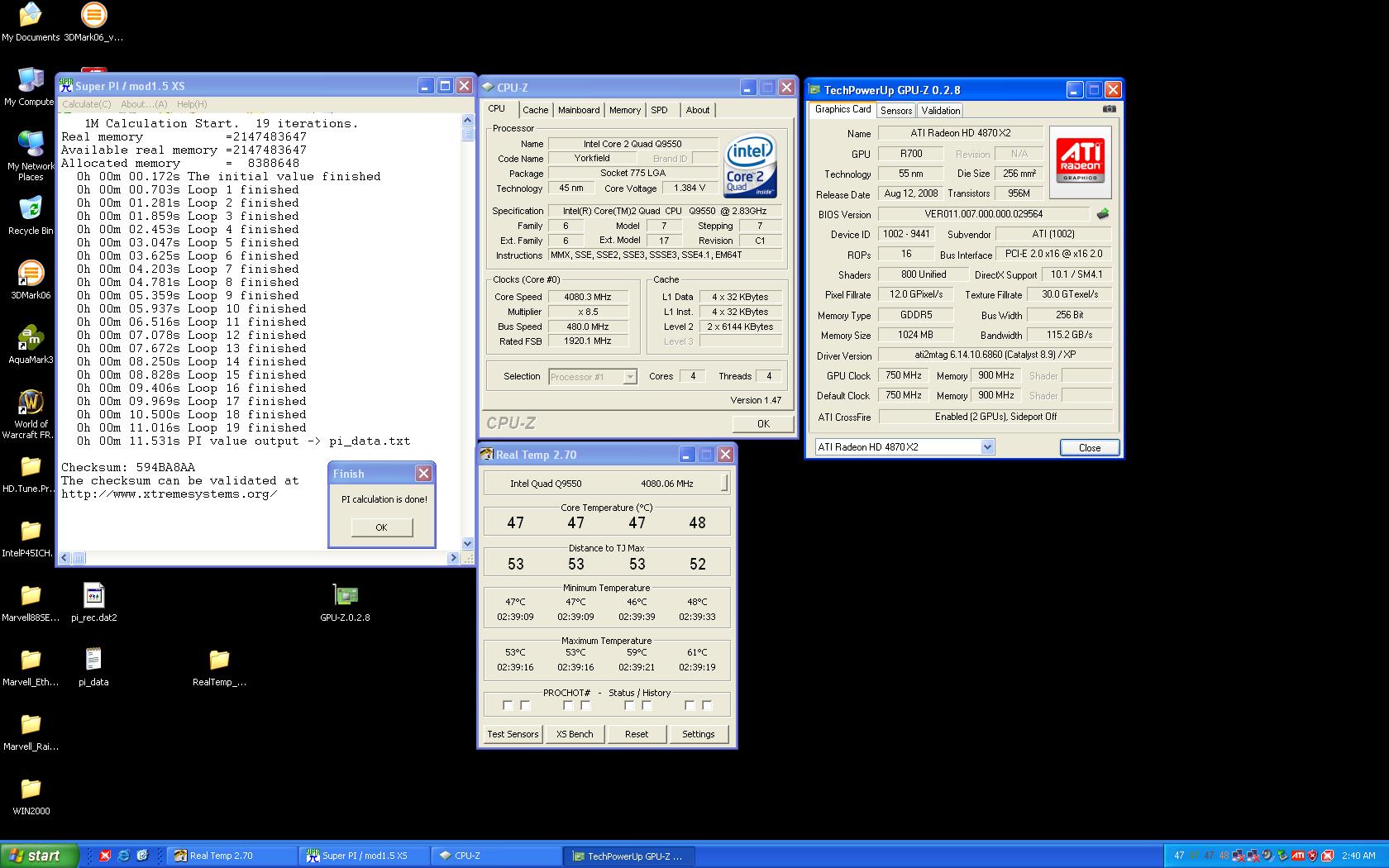Screen dimensions: 1389x868
Task: Click the Super PI taskbar button
Action: click(365, 856)
